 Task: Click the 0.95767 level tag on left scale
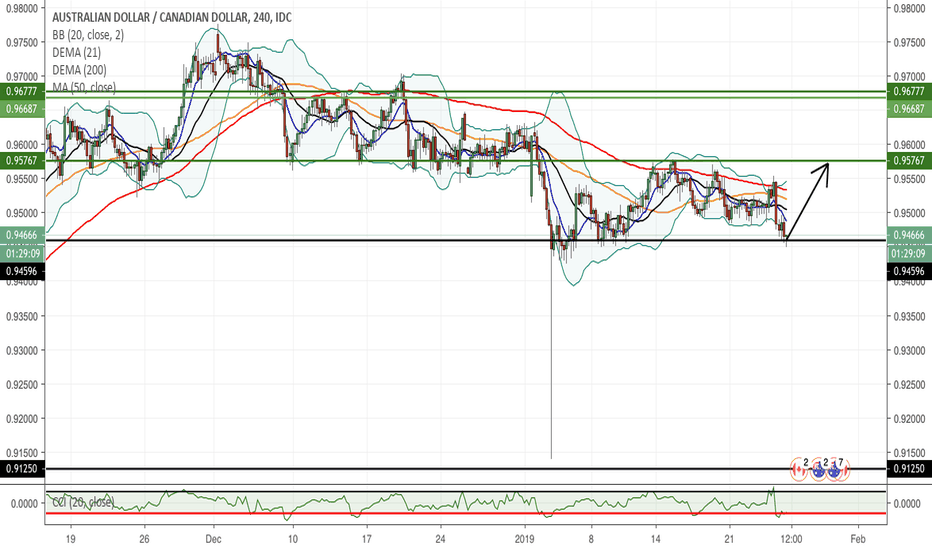click(22, 161)
